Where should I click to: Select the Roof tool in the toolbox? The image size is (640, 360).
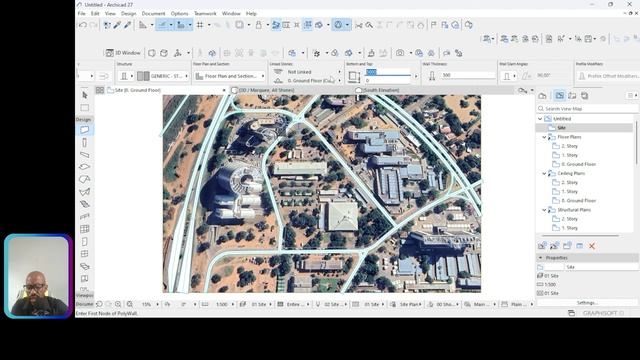click(x=84, y=179)
